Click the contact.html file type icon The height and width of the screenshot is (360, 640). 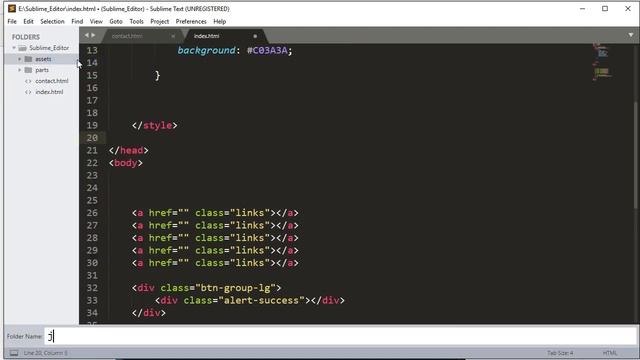(x=28, y=81)
